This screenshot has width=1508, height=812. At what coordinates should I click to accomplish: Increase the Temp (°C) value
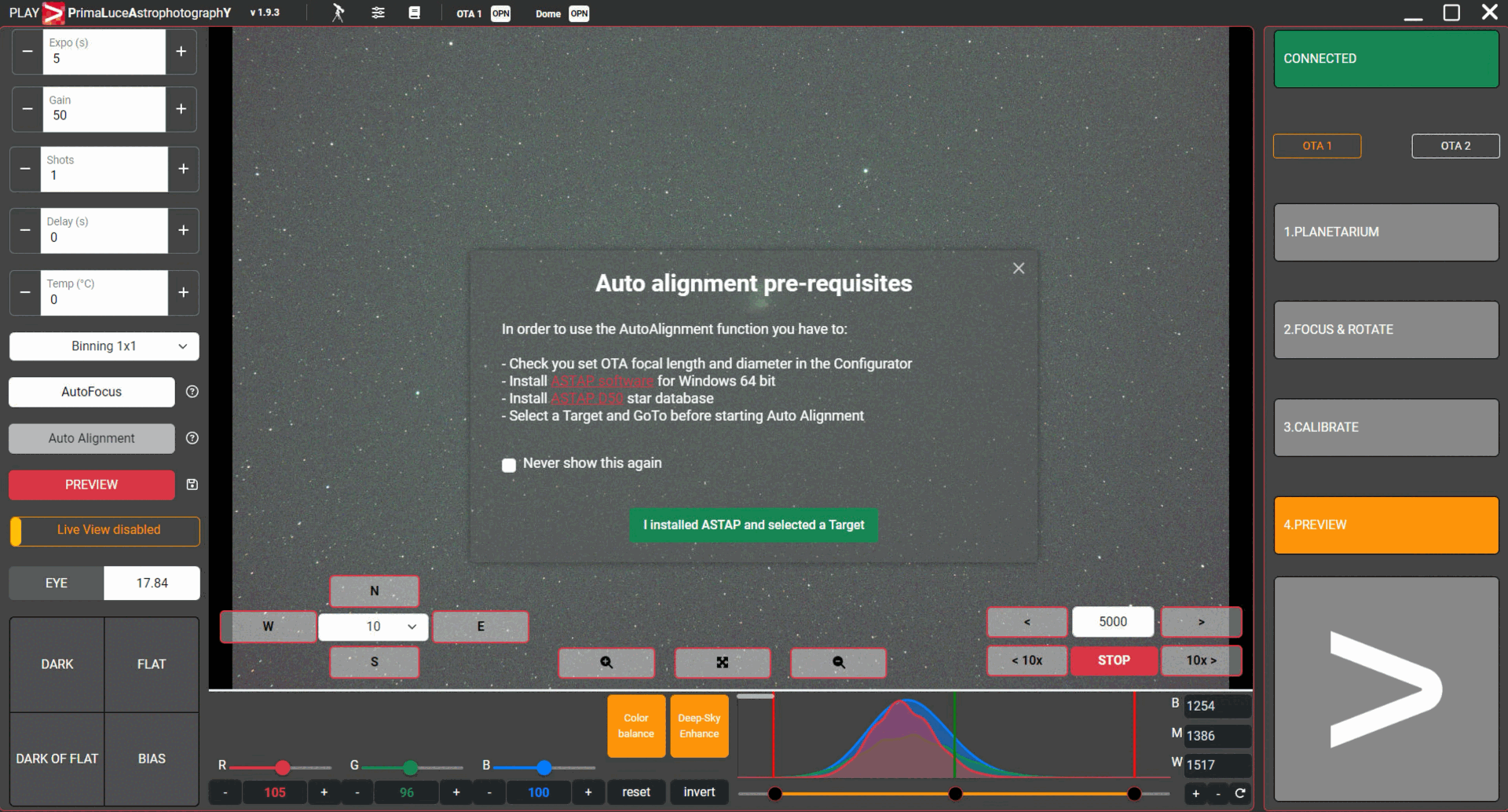click(183, 292)
